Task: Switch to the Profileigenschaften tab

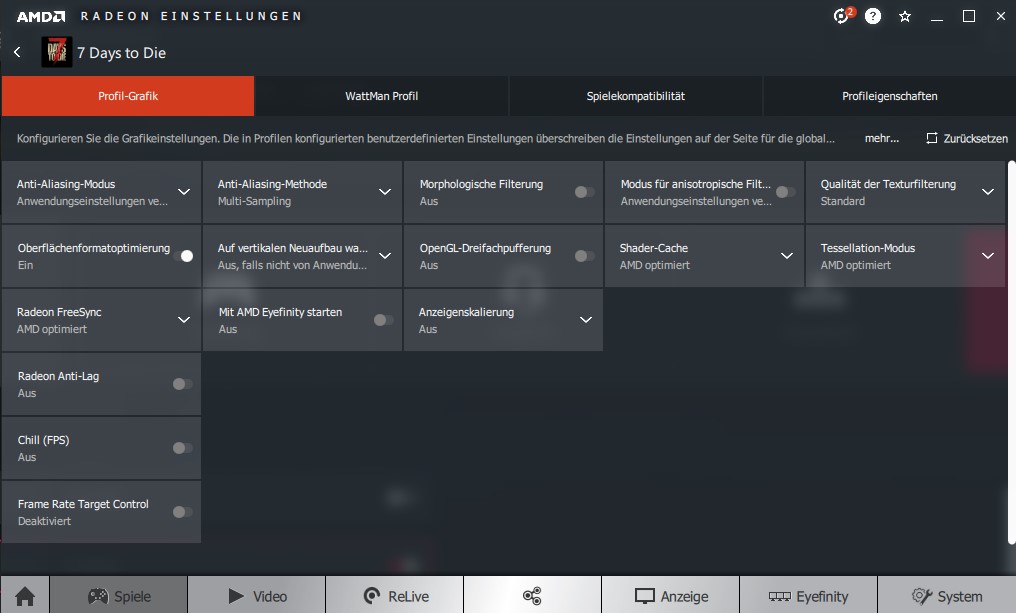Action: (890, 96)
